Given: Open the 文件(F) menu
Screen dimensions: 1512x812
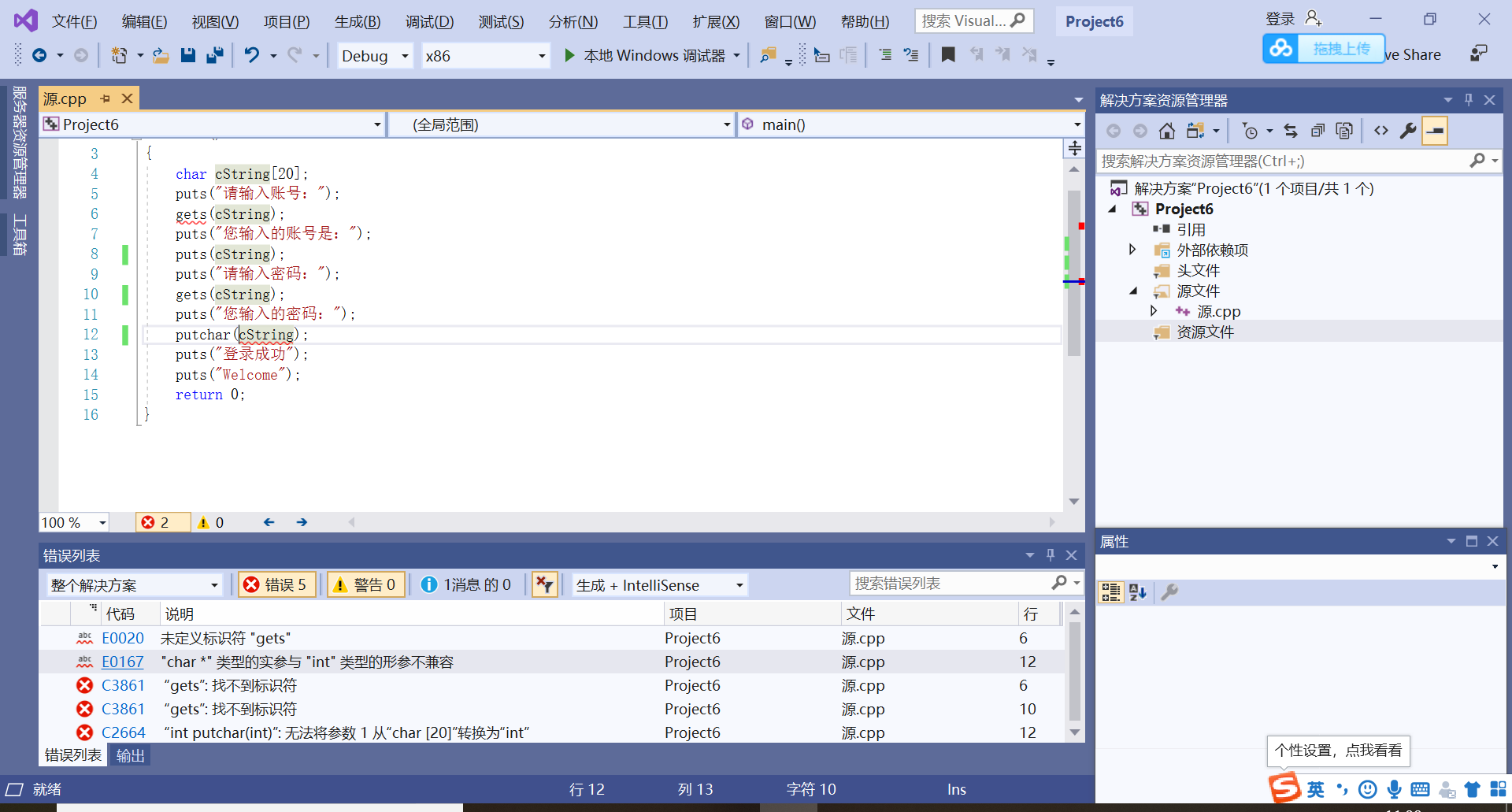Looking at the screenshot, I should [75, 21].
